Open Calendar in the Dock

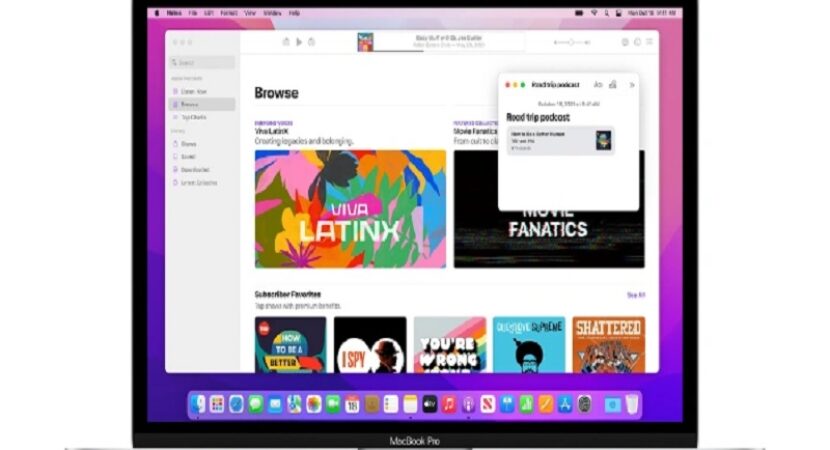(352, 404)
